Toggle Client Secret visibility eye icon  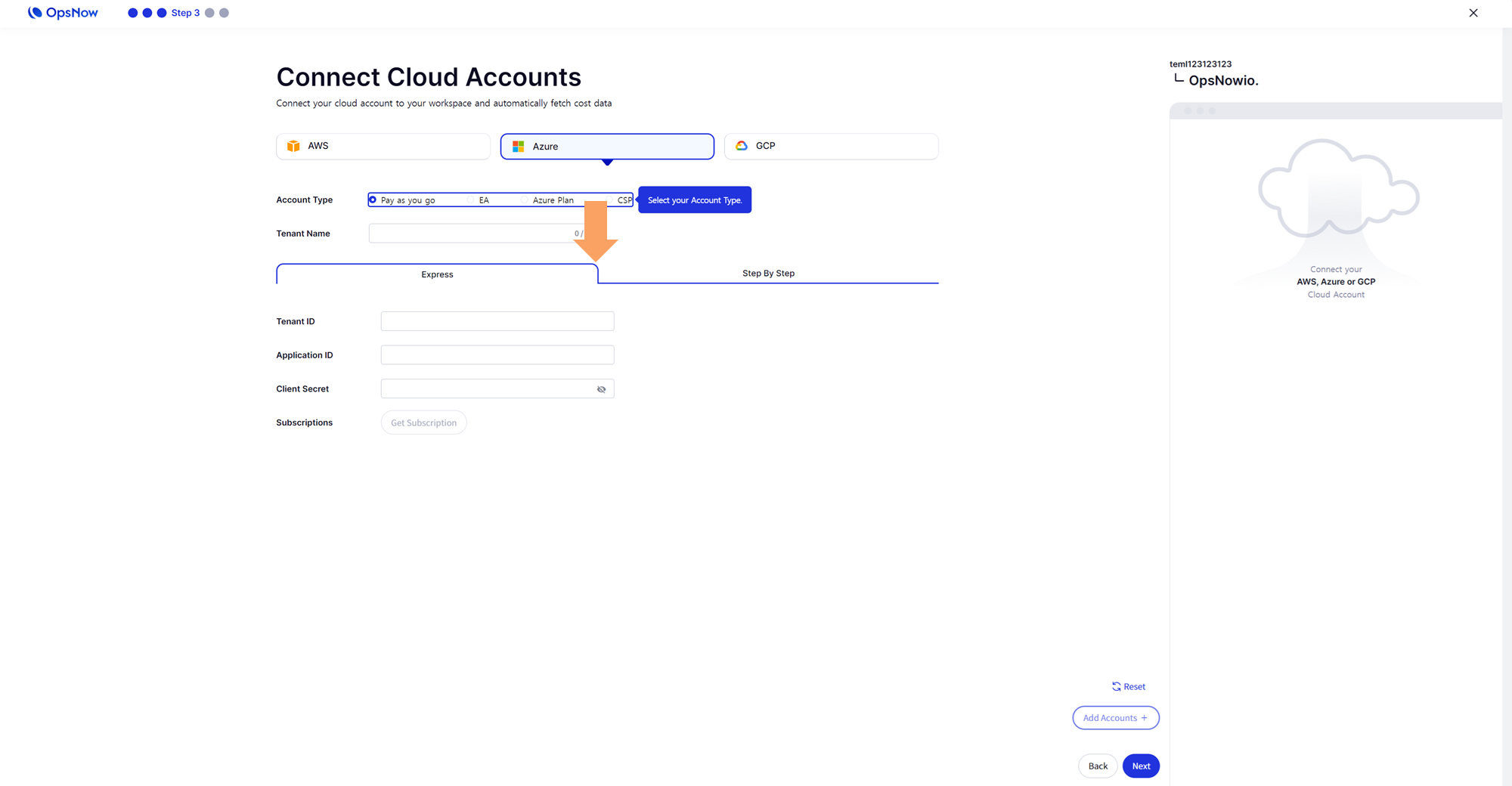pyautogui.click(x=601, y=389)
